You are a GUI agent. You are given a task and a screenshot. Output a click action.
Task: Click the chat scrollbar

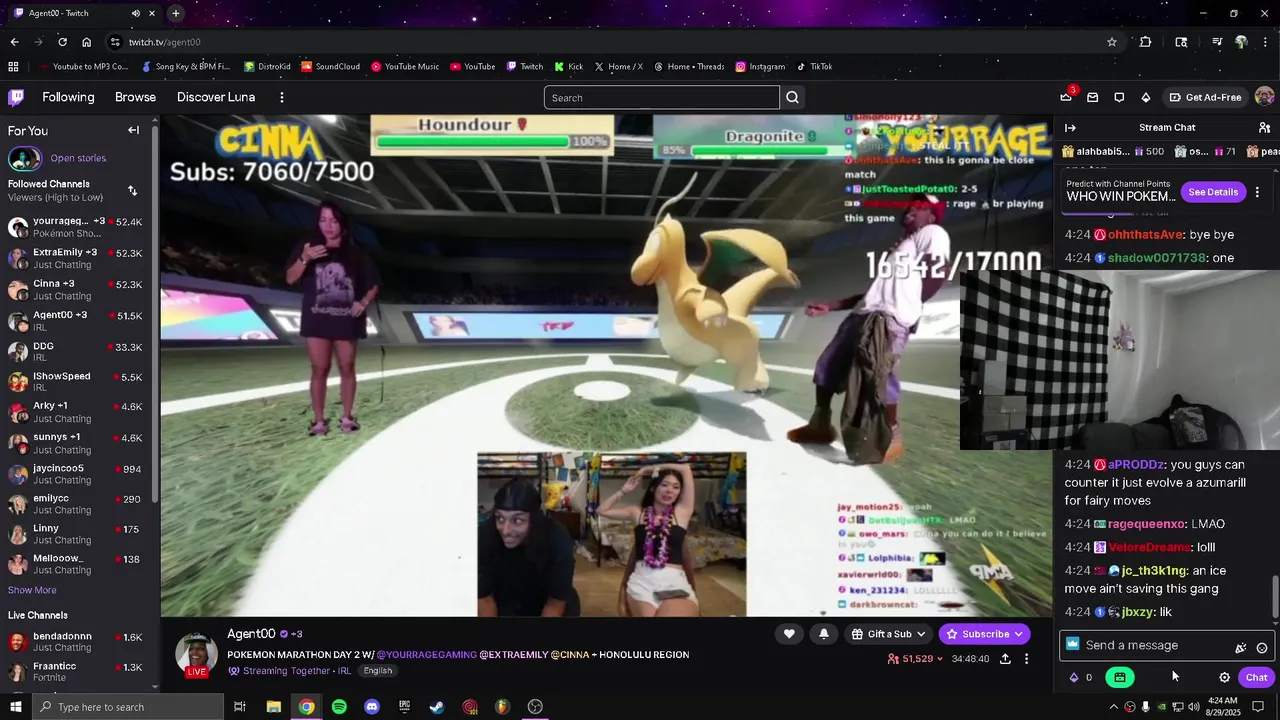[x=1275, y=596]
